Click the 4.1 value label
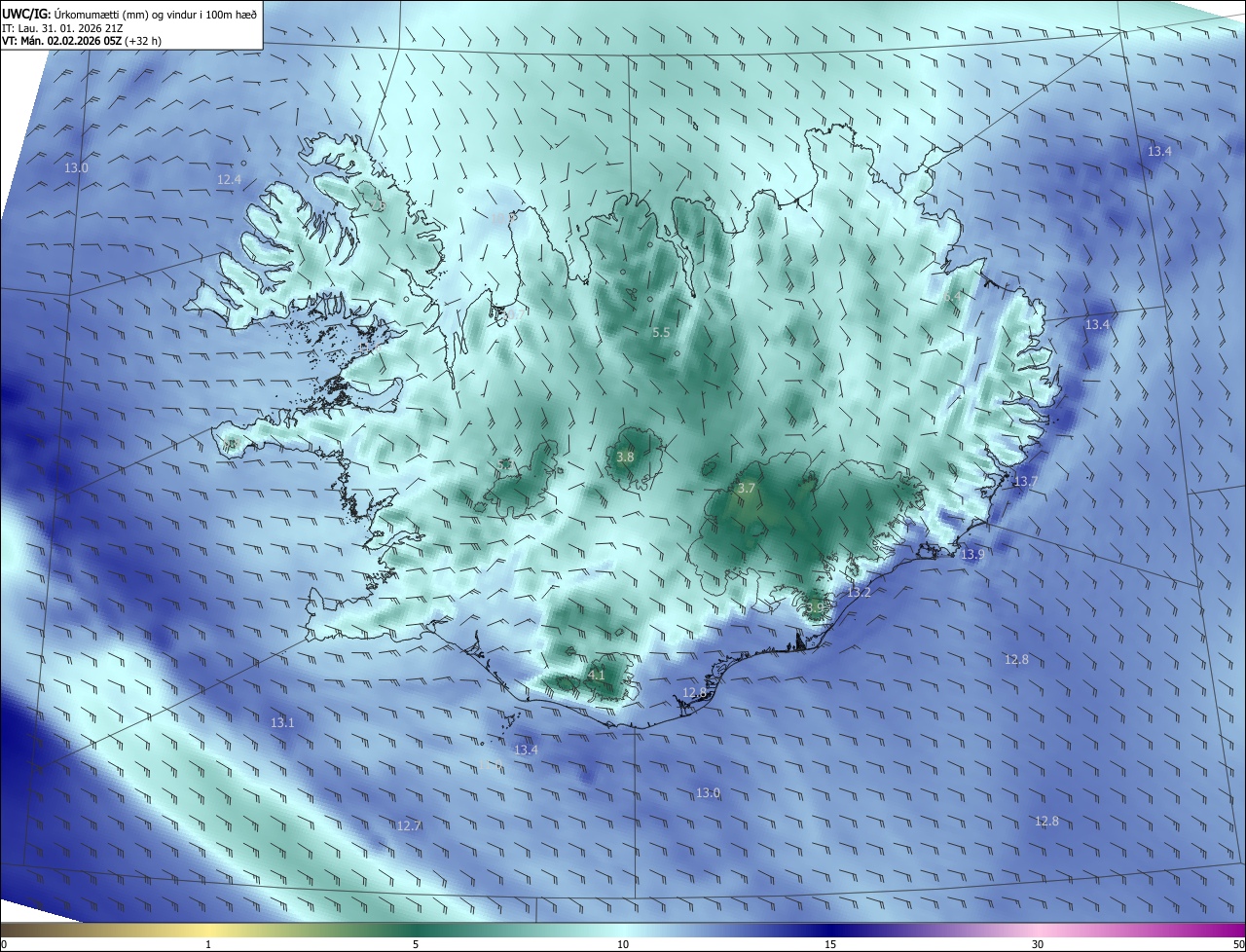The image size is (1246, 952). [x=597, y=675]
